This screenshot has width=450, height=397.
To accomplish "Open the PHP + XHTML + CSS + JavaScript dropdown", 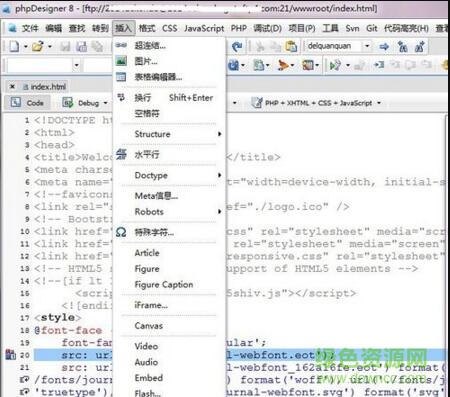I will point(379,103).
